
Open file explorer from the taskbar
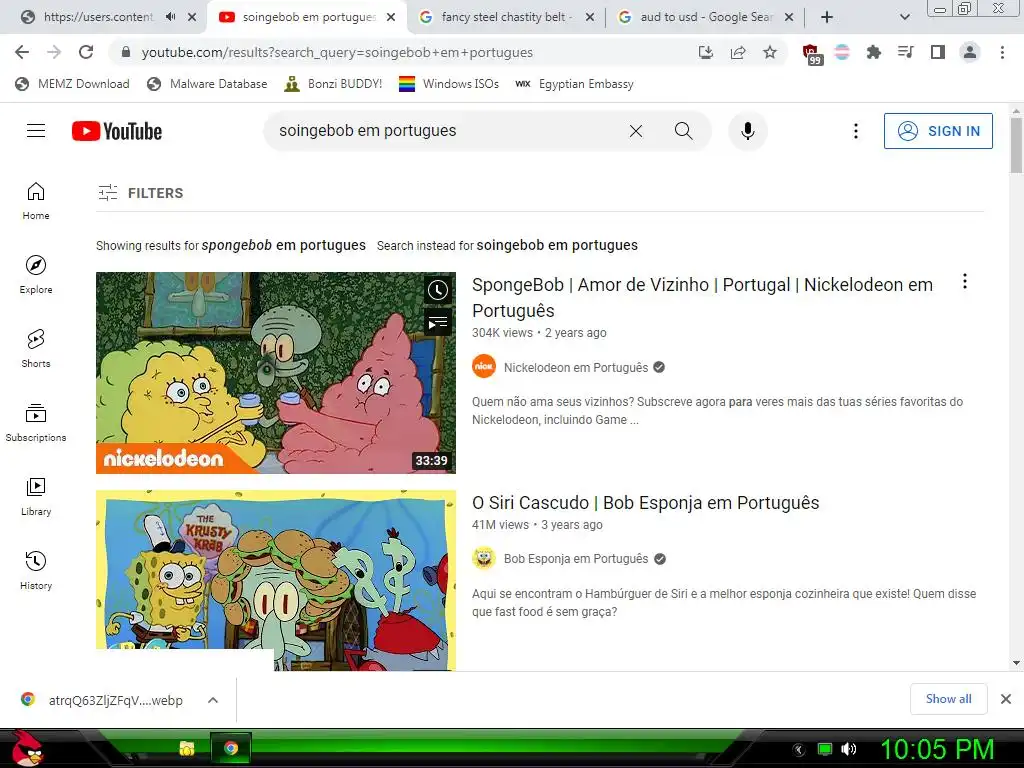point(187,748)
